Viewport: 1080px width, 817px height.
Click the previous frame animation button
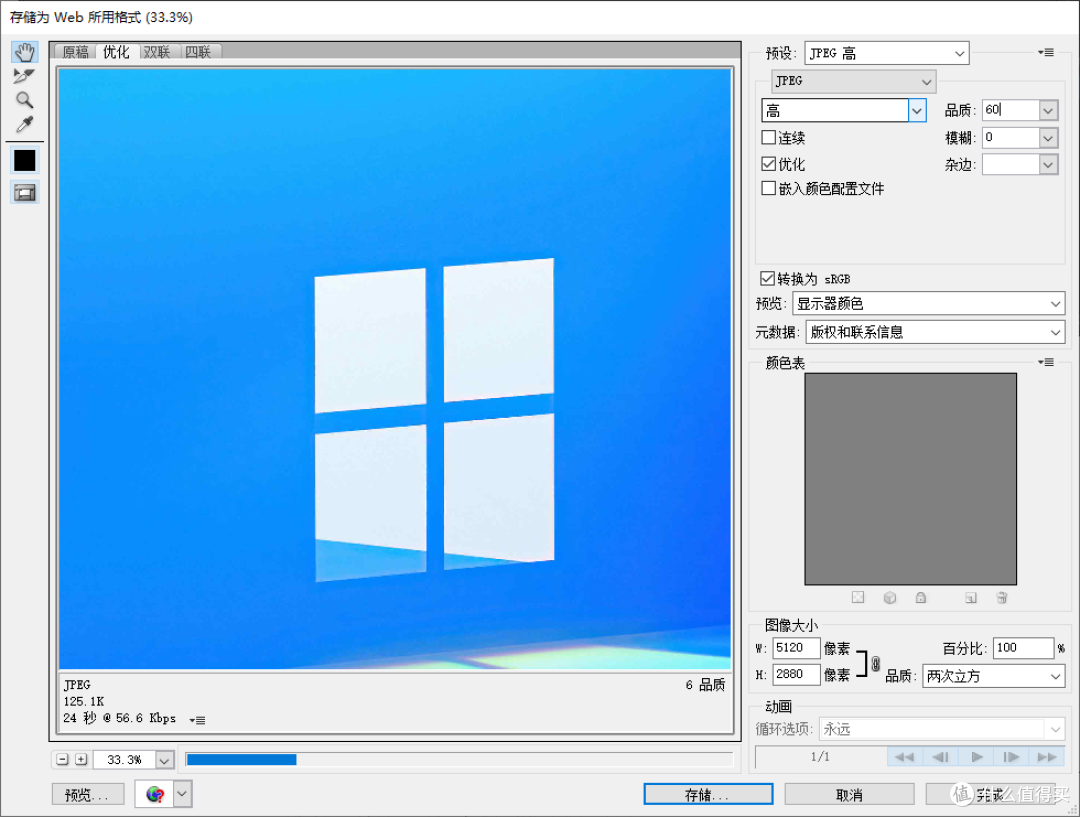tap(940, 757)
